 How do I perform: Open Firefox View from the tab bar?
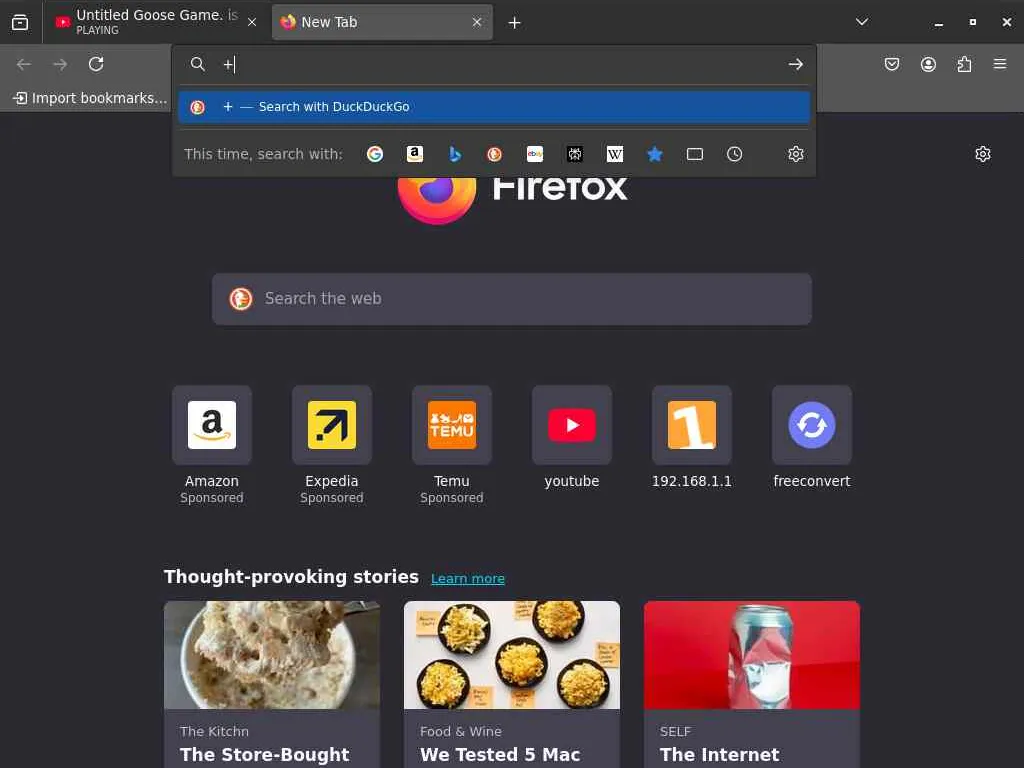[20, 22]
